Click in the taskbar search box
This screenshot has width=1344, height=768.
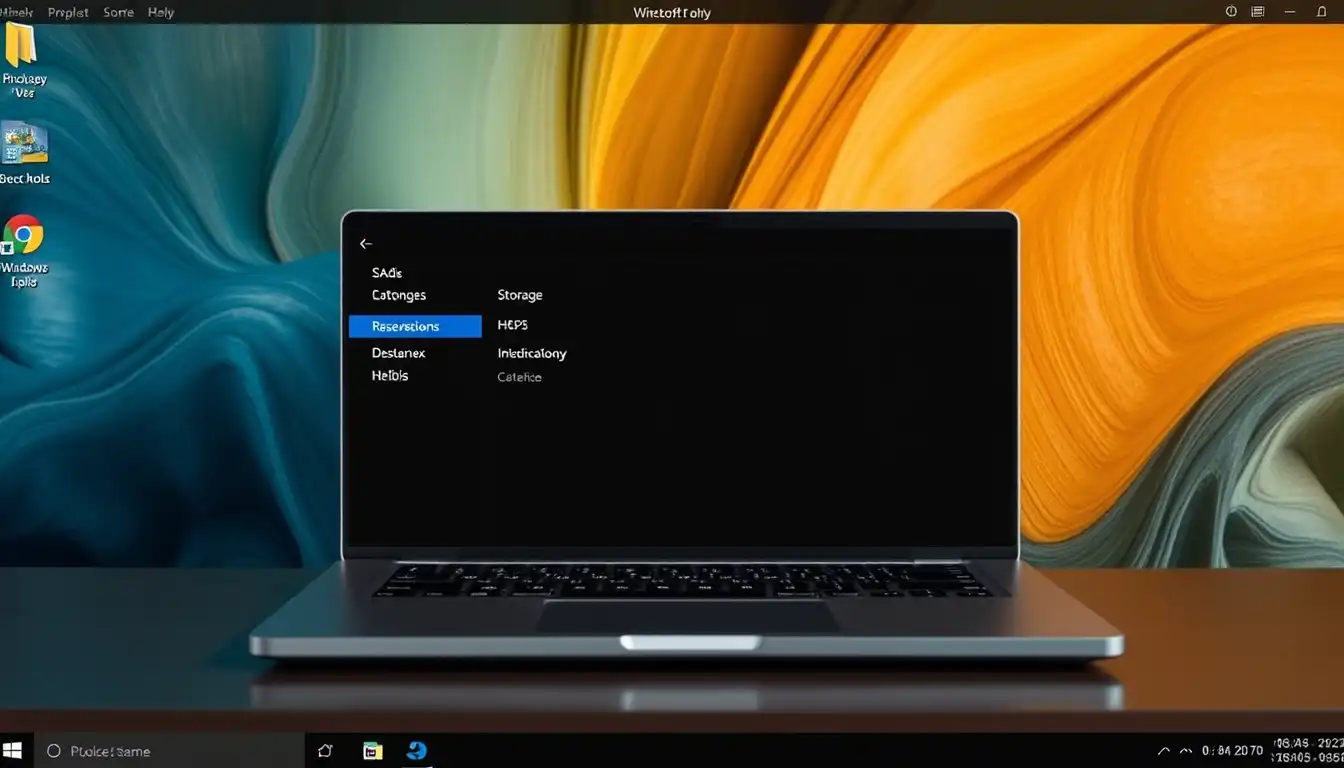pyautogui.click(x=170, y=751)
